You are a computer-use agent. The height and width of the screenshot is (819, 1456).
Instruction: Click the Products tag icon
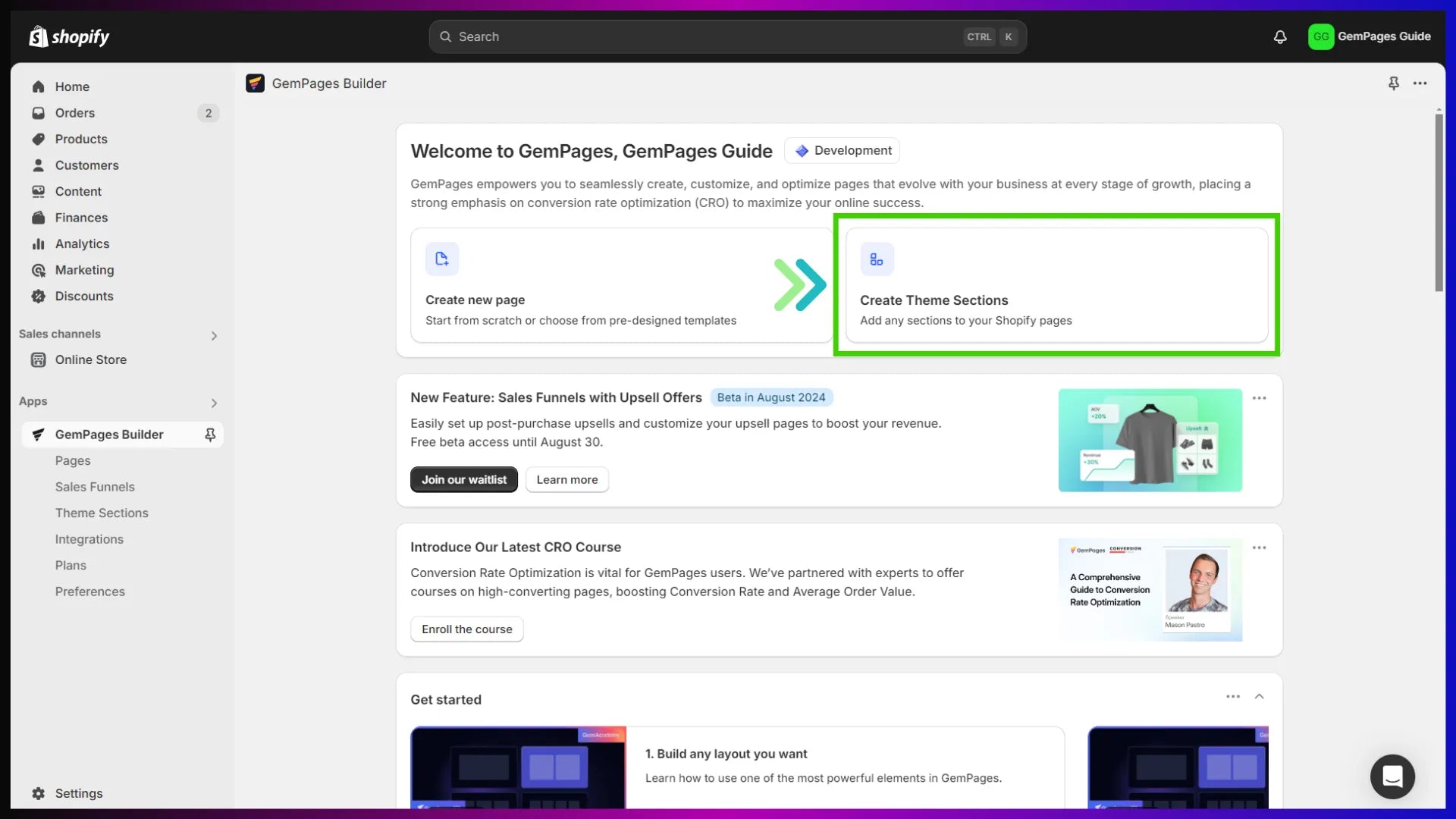point(39,139)
